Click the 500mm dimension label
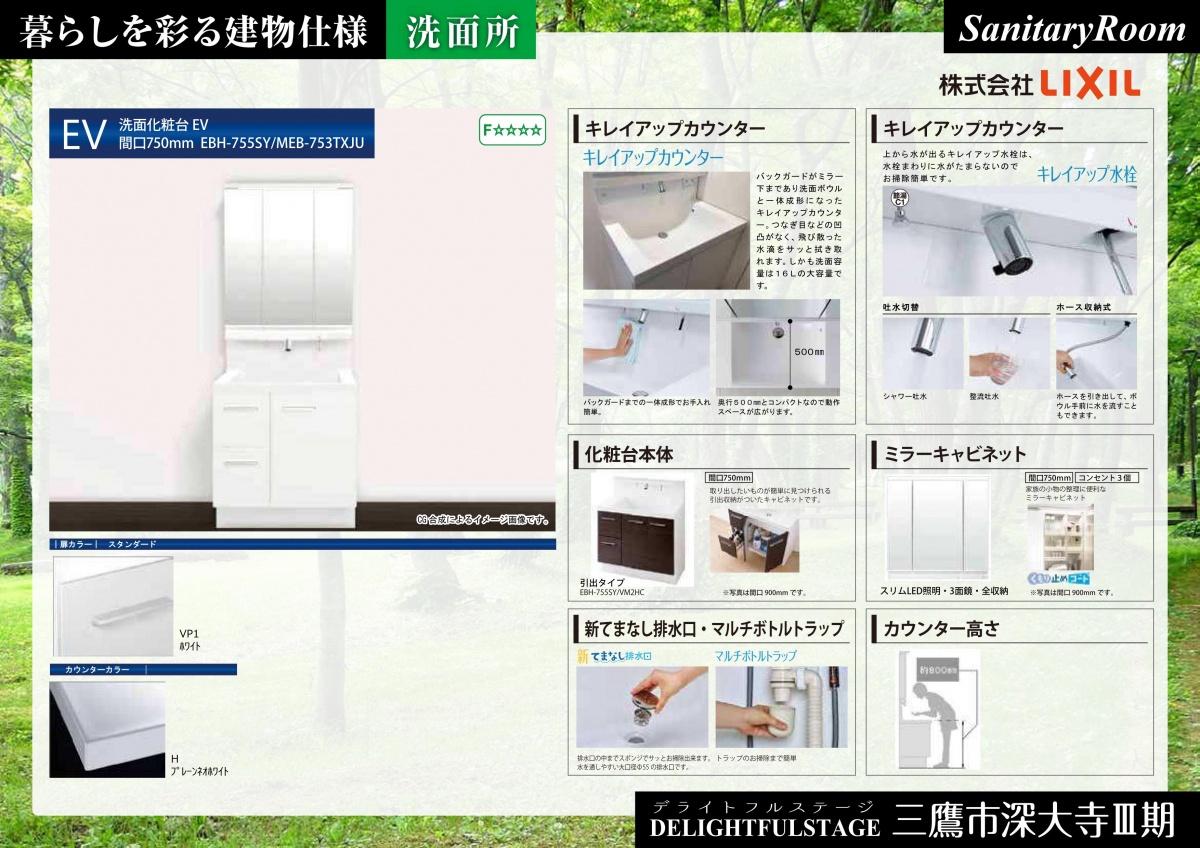 point(809,352)
